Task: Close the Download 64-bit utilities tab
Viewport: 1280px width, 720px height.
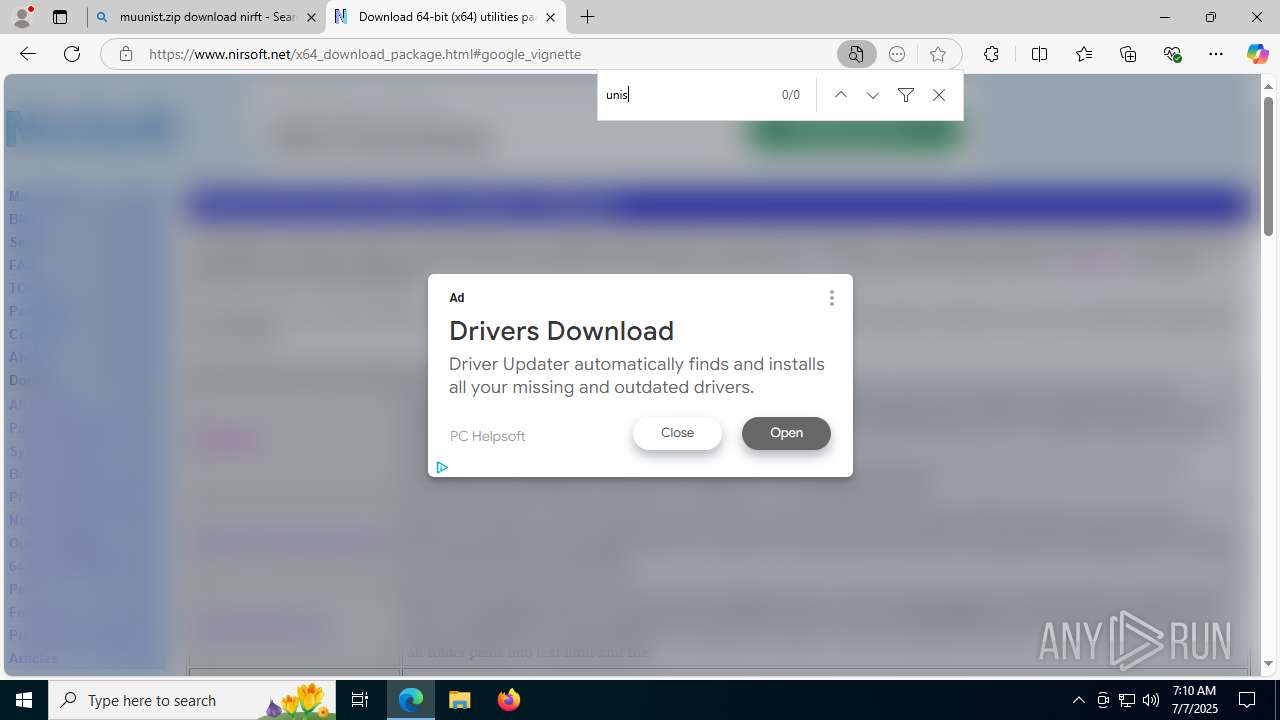Action: pos(550,17)
